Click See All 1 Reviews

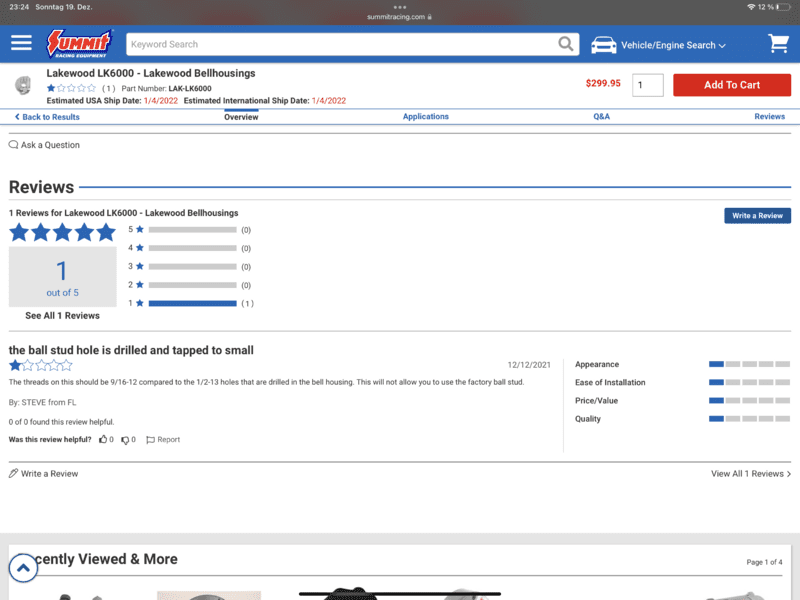[x=62, y=316]
